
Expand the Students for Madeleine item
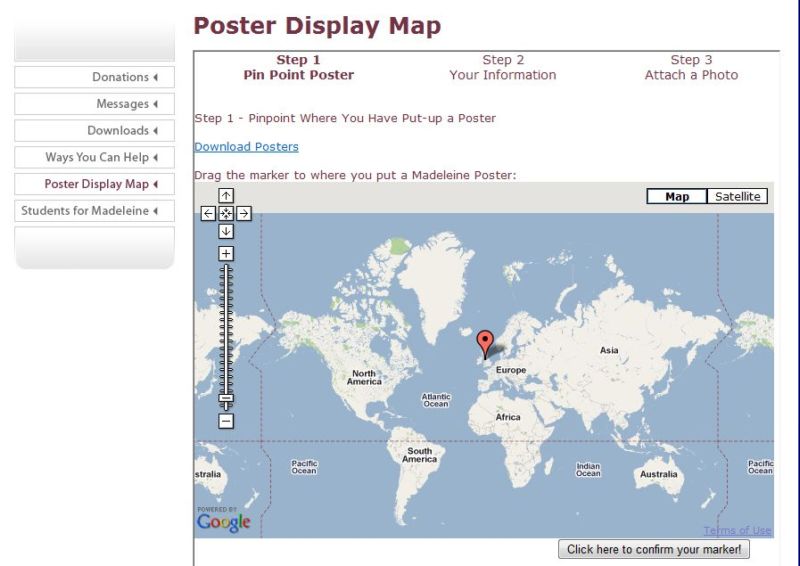coord(95,211)
